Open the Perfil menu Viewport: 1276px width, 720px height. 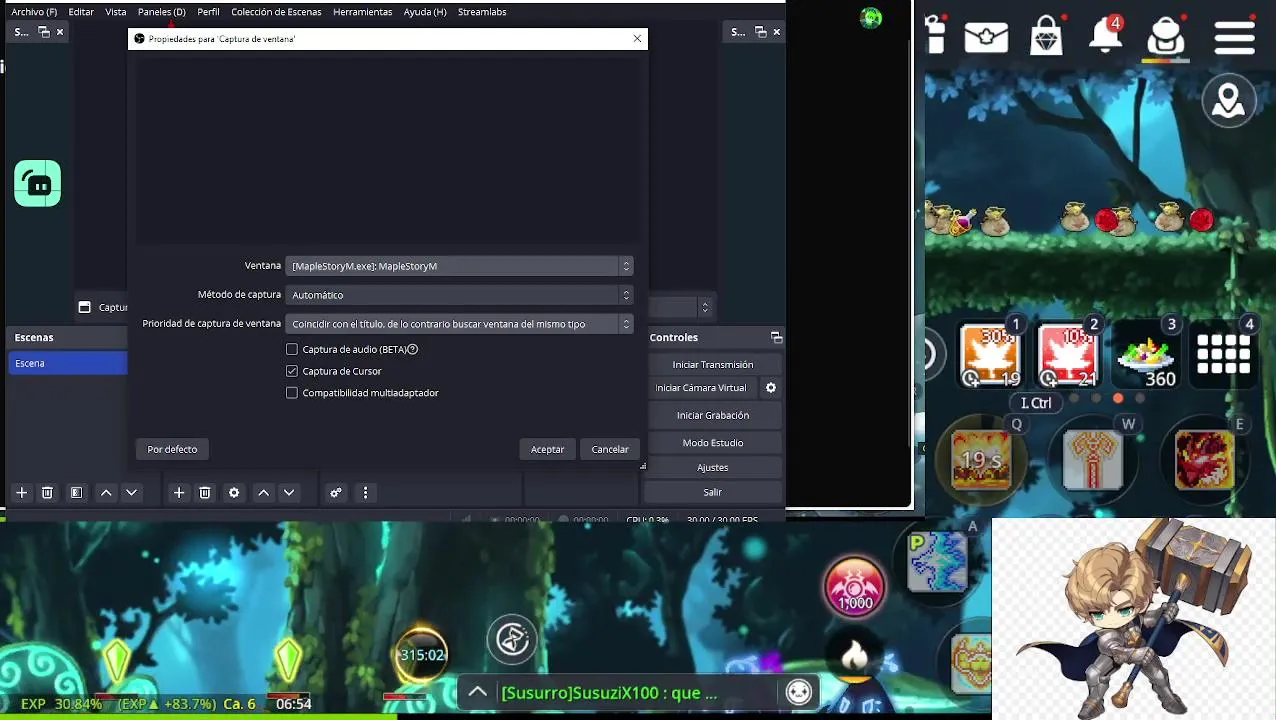[208, 12]
